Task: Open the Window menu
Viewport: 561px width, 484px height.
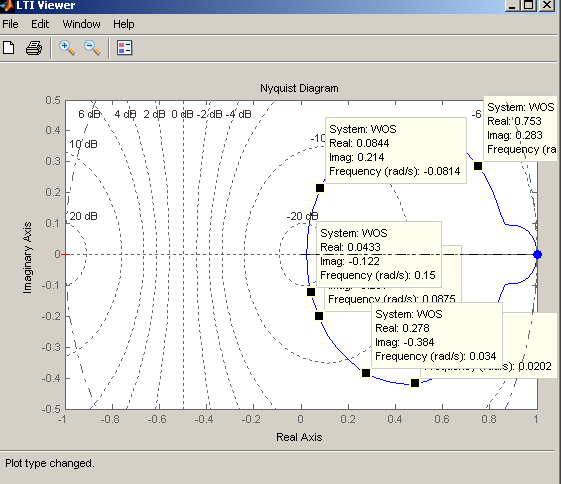Action: [x=82, y=24]
